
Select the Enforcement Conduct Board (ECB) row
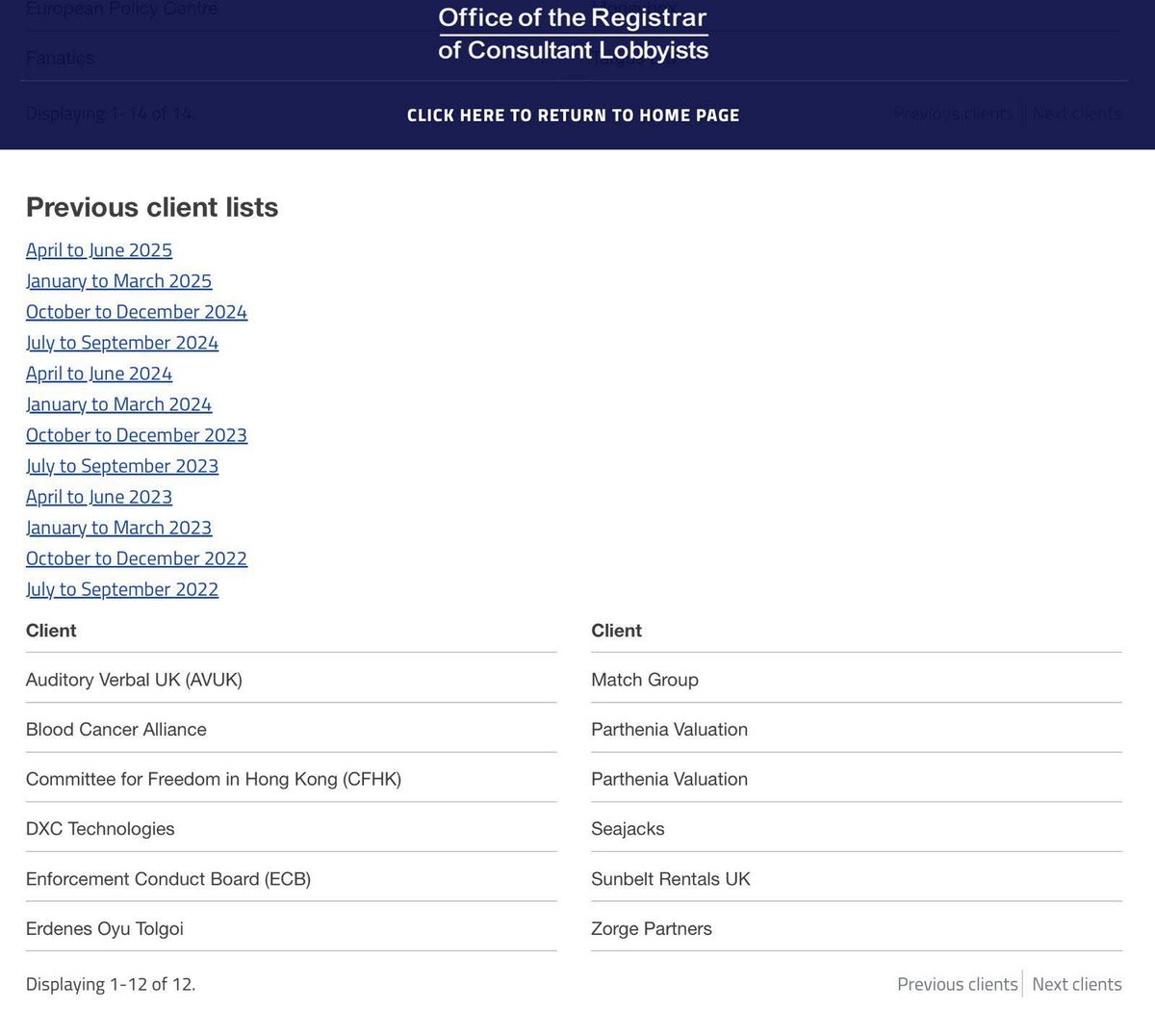[292, 879]
